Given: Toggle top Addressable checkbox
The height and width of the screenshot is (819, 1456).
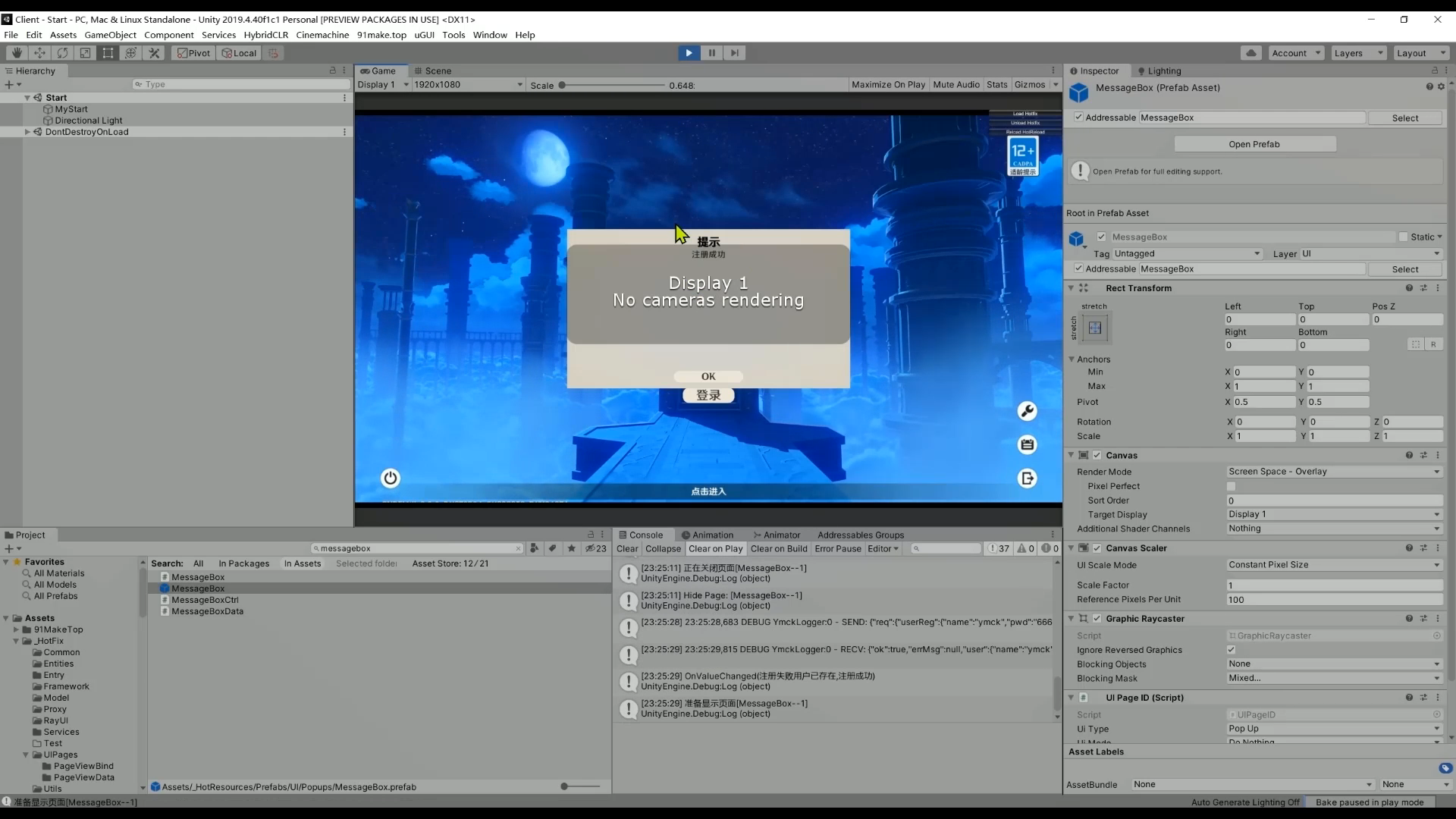Looking at the screenshot, I should pyautogui.click(x=1078, y=117).
